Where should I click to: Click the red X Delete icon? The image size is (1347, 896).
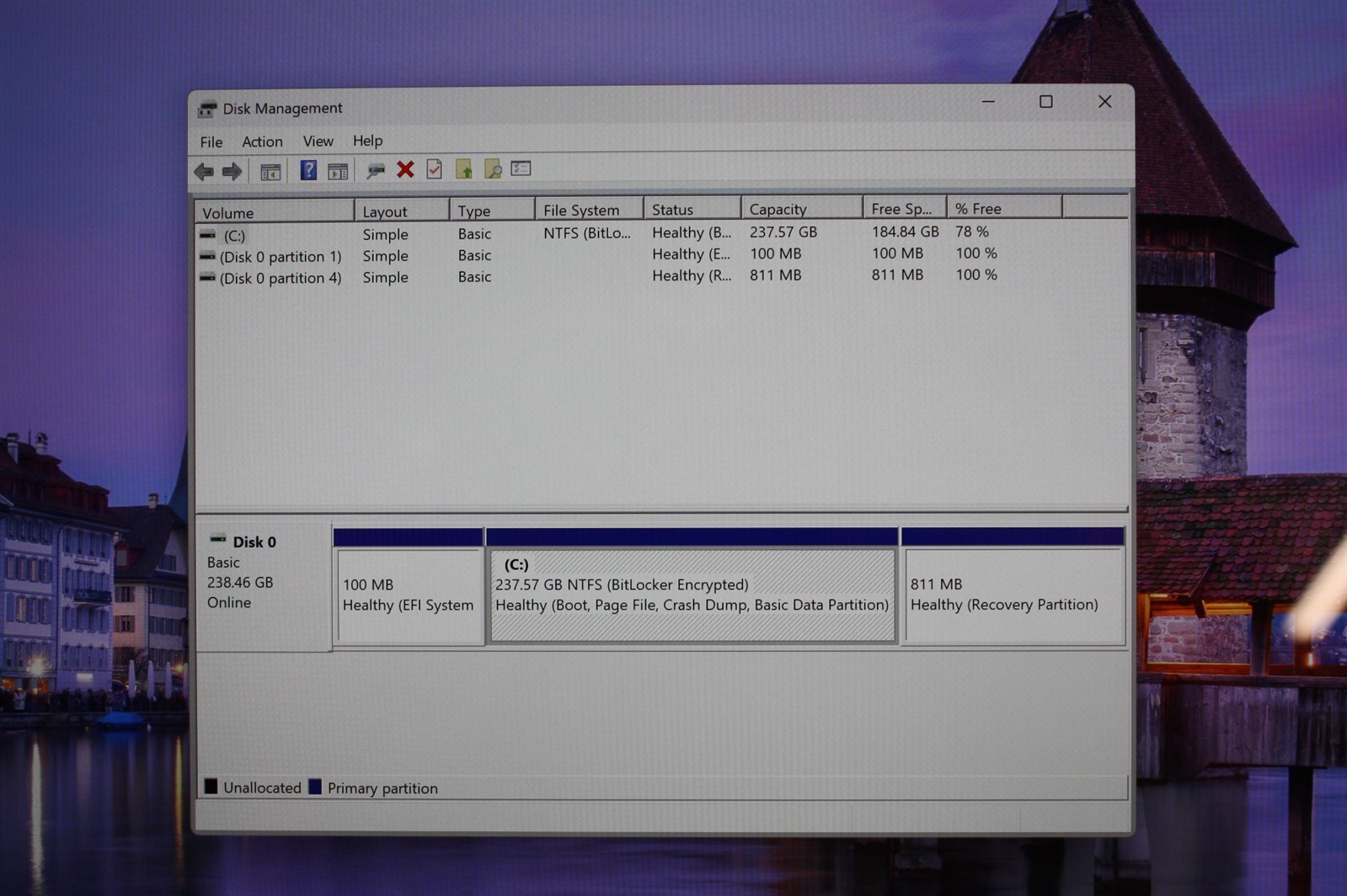(405, 170)
